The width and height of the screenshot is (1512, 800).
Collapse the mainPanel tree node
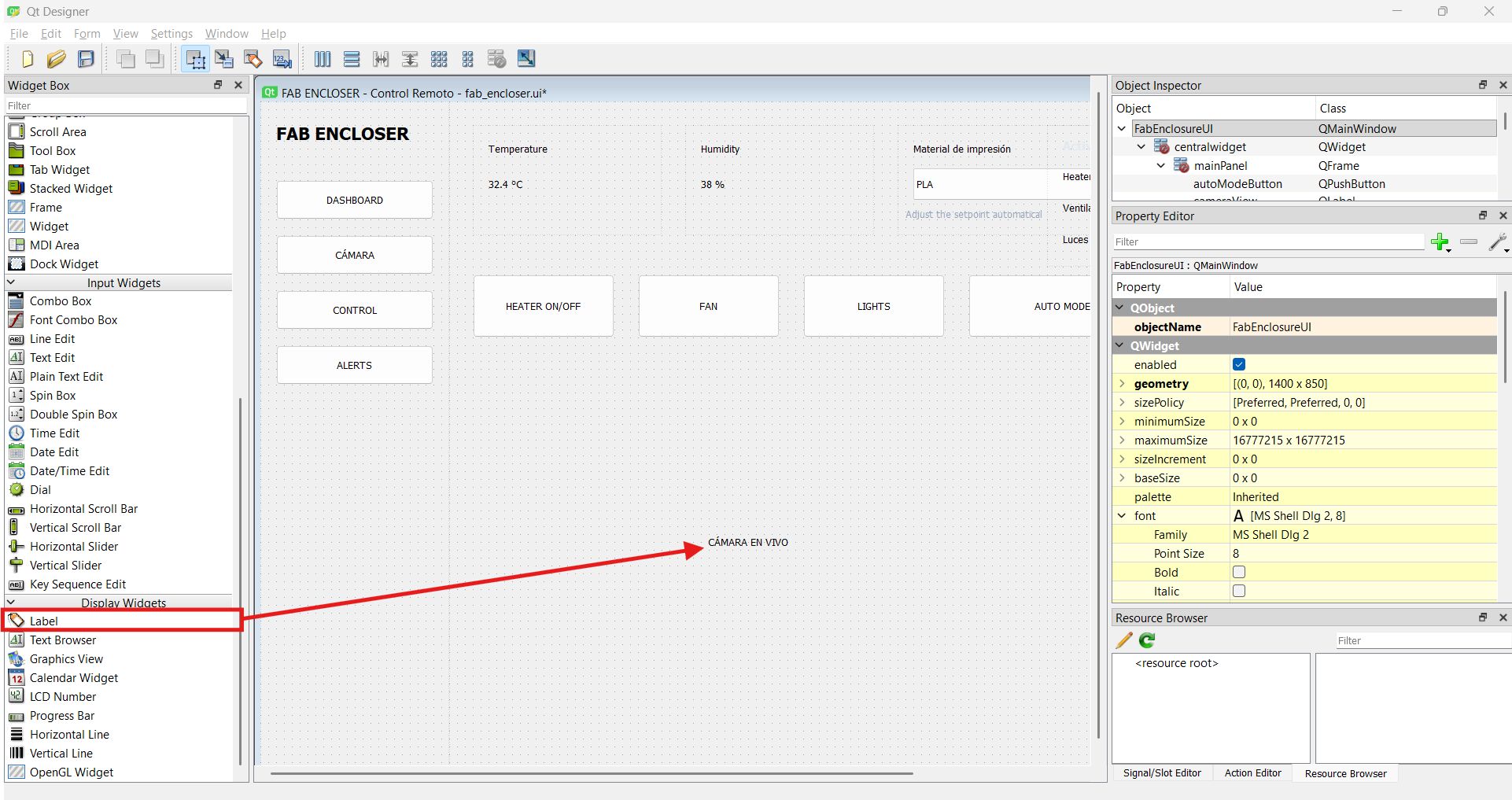point(1161,165)
